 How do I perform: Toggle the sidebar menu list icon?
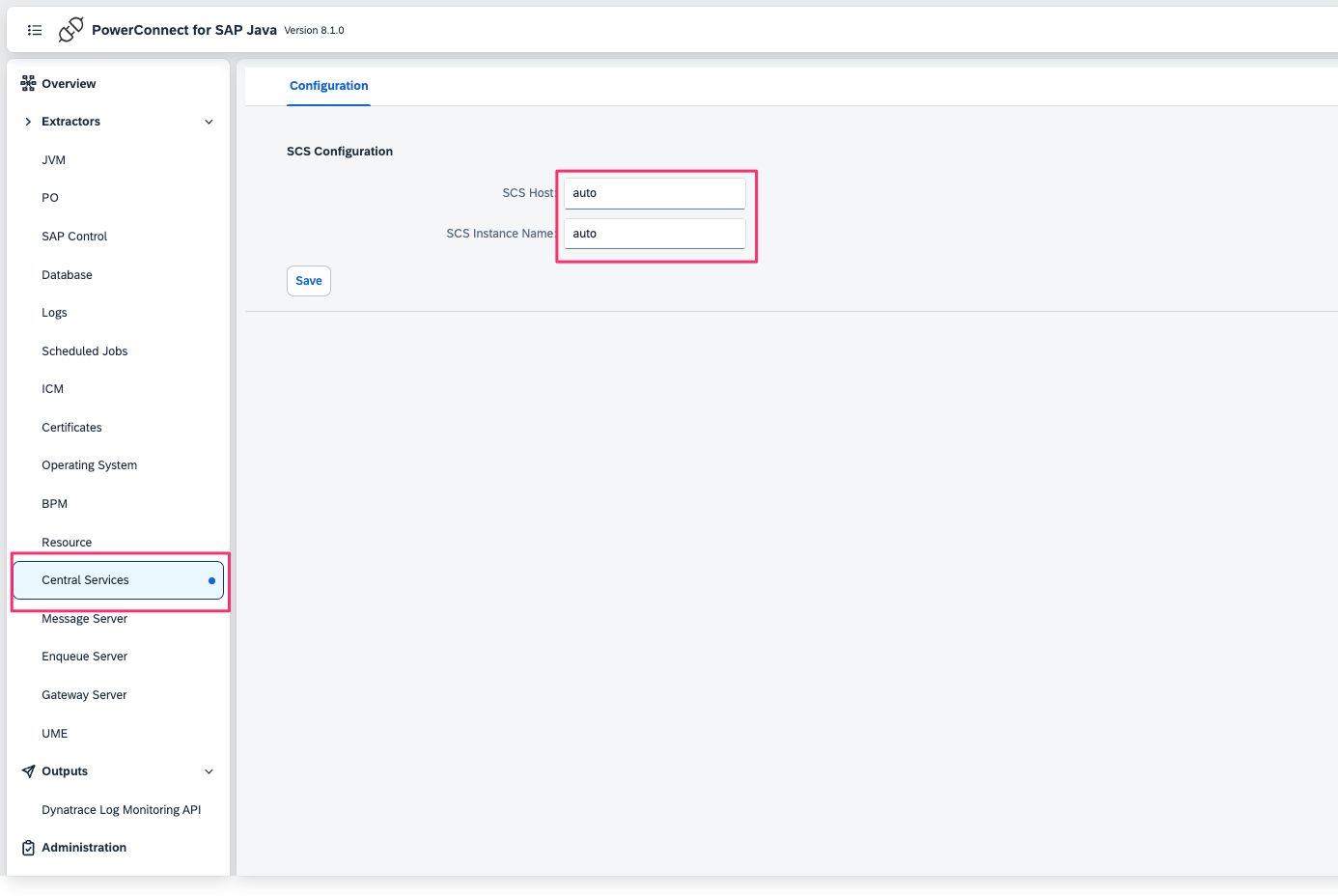click(x=35, y=30)
